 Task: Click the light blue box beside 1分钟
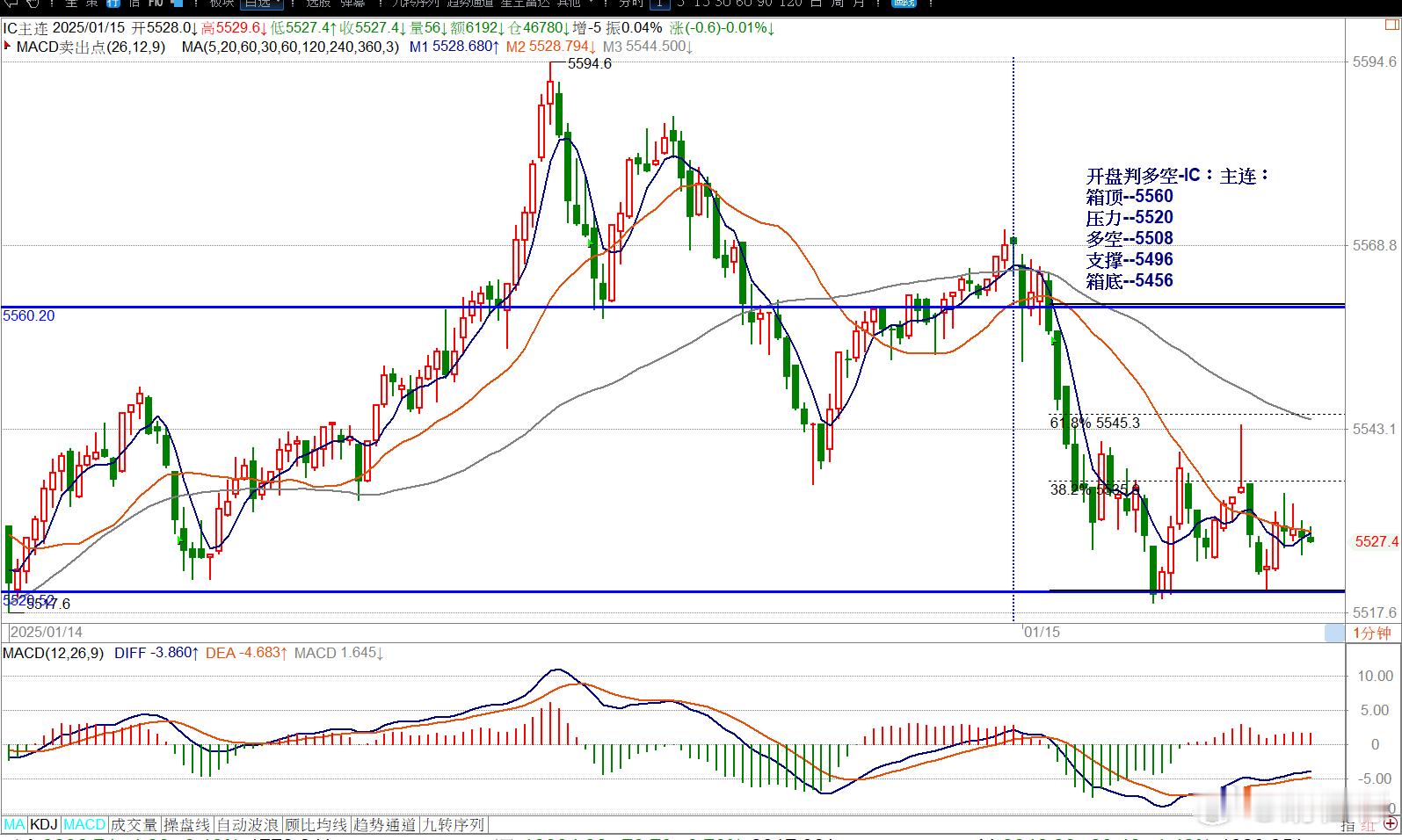pyautogui.click(x=1334, y=633)
